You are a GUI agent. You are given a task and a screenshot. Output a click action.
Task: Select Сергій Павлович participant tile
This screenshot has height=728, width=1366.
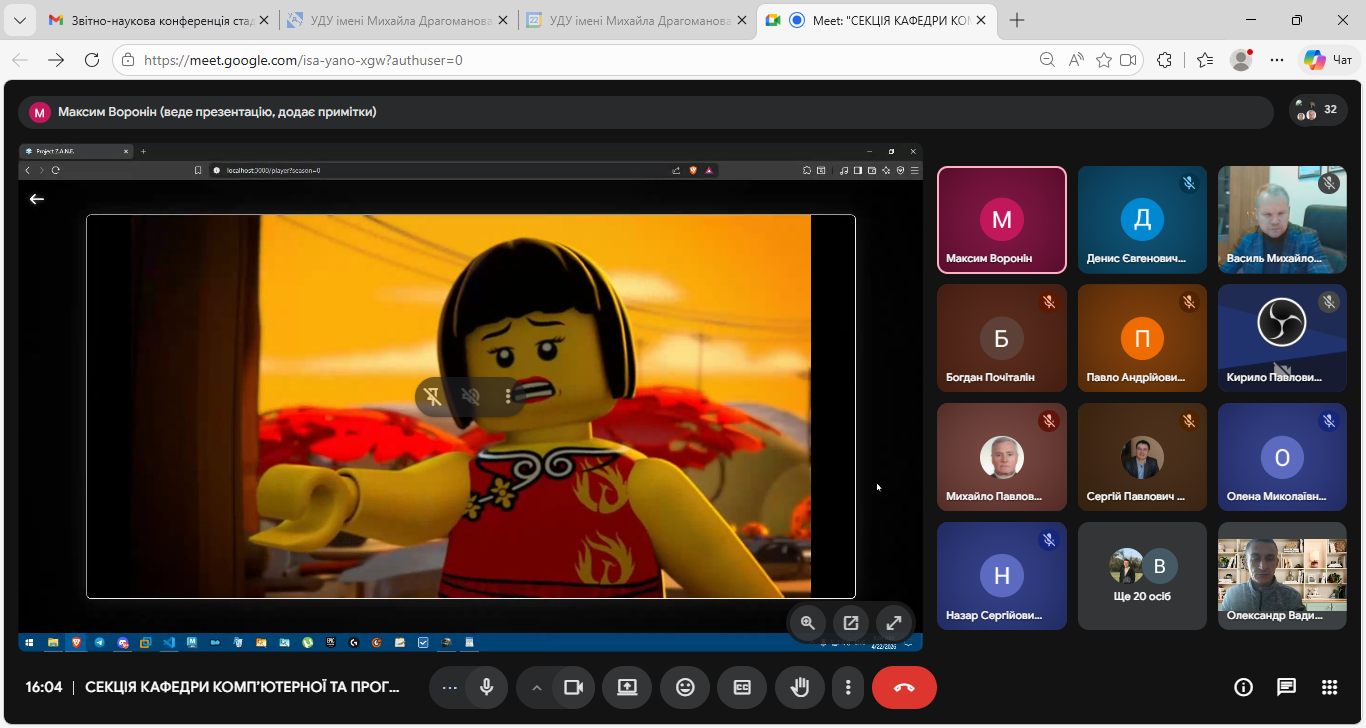click(1142, 457)
